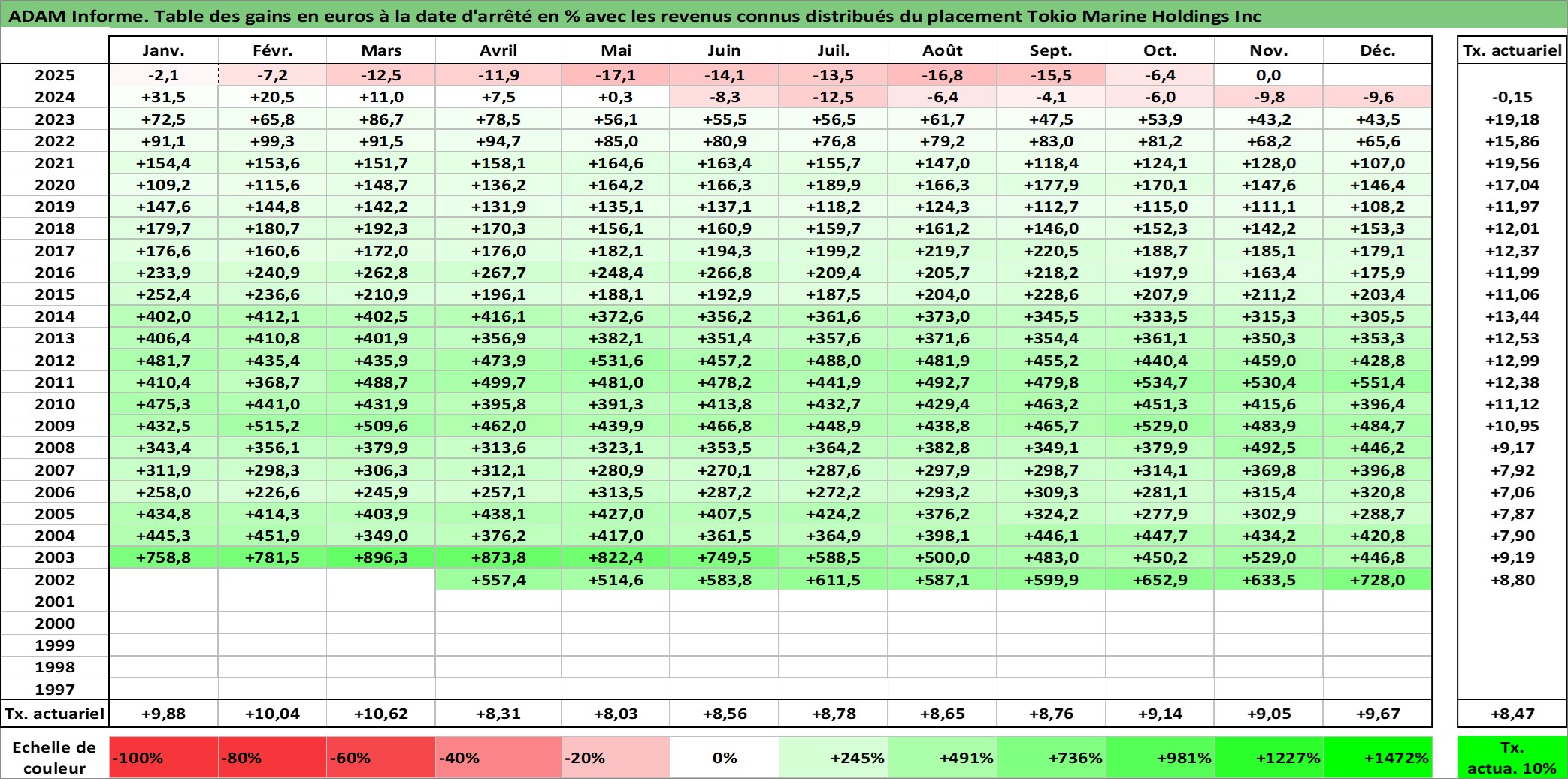Select the +189,9 cell for Juil. 2020
Viewport: 1568px width, 779px height.
point(833,185)
